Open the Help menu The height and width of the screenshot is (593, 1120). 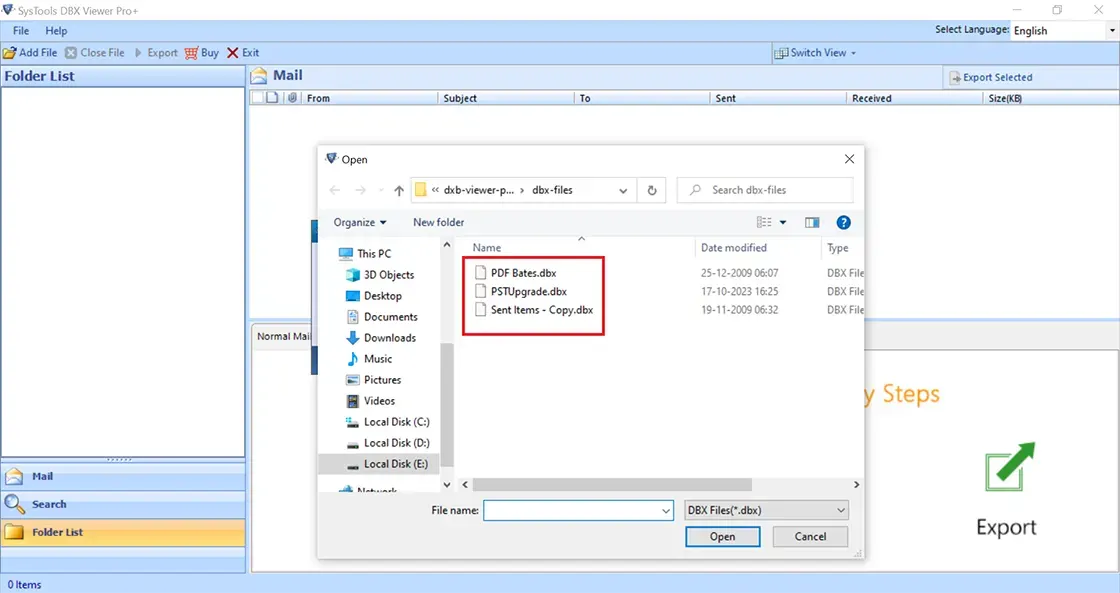pos(56,31)
